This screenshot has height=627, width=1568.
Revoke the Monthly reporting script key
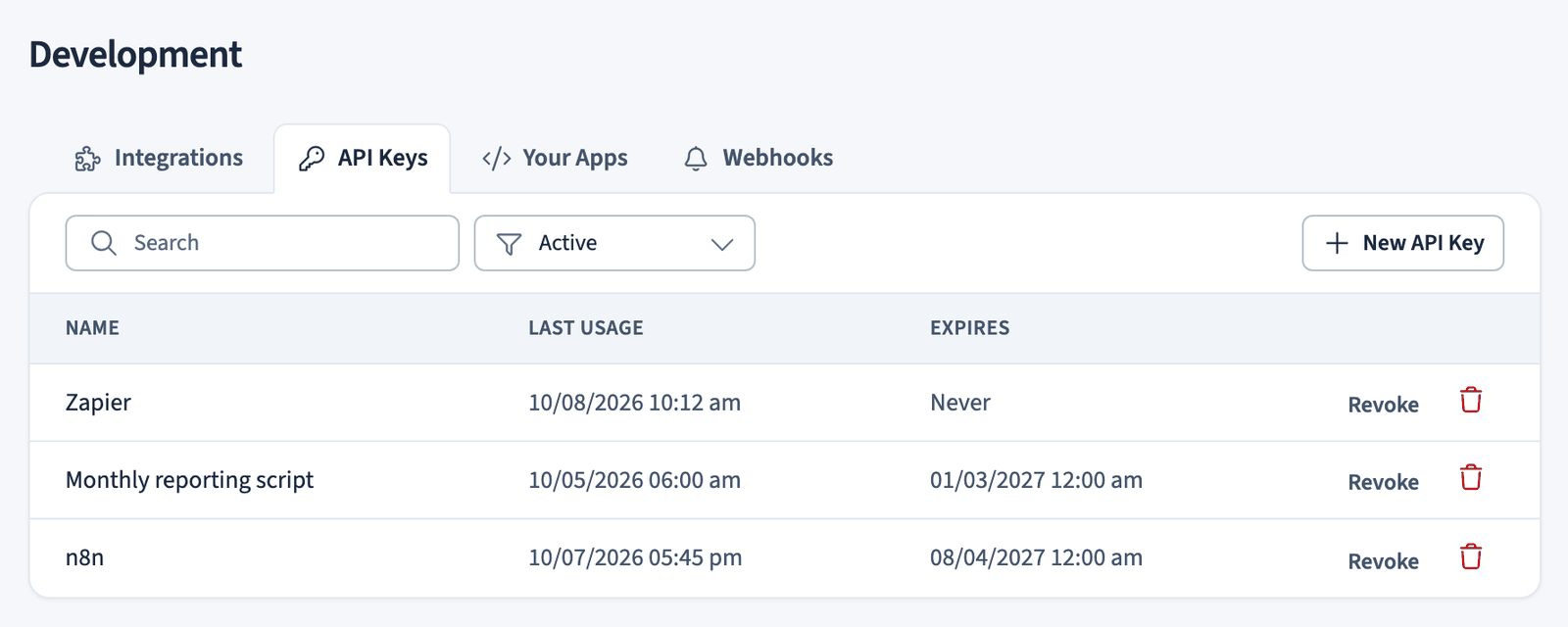click(1383, 482)
